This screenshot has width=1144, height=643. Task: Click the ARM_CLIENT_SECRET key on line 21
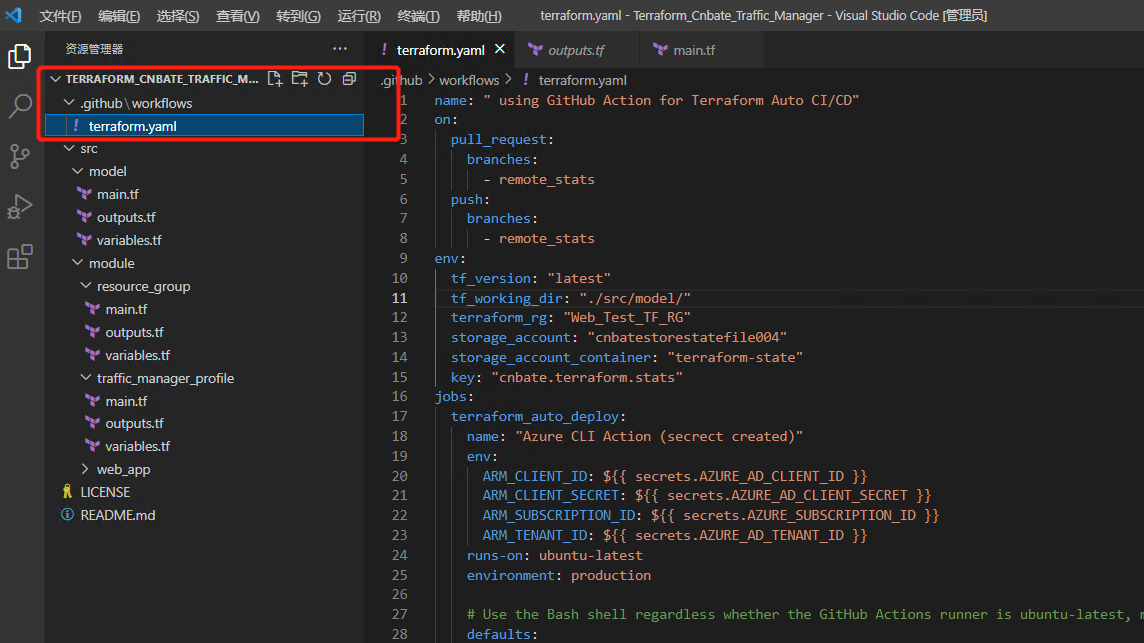tap(550, 496)
